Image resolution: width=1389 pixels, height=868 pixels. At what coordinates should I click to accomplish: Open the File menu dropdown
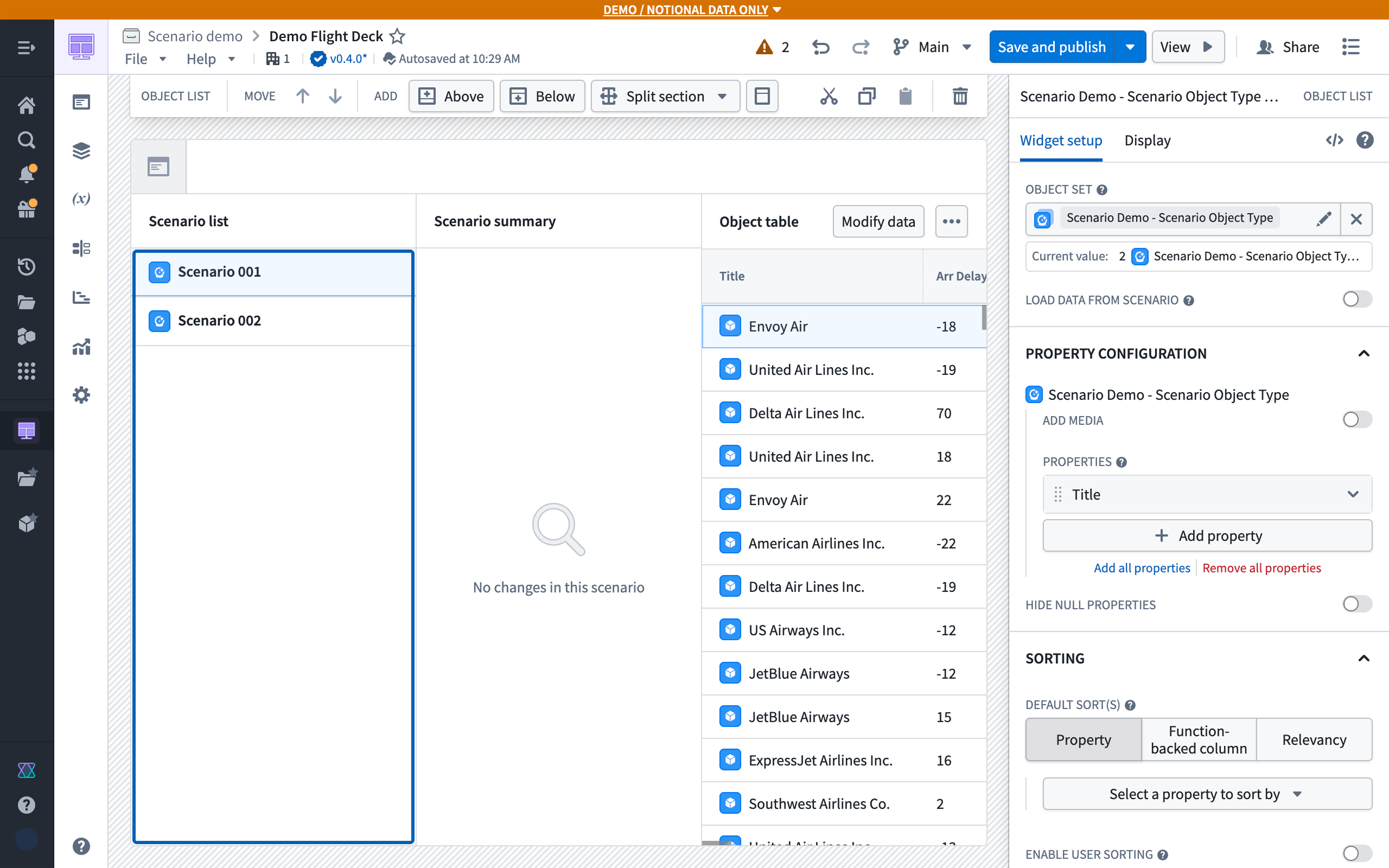point(145,59)
